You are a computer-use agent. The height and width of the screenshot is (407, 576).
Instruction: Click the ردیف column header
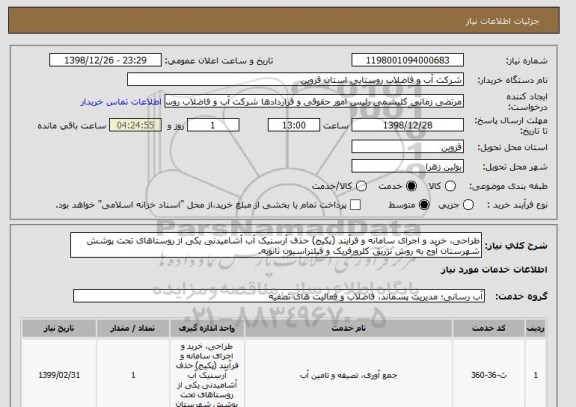(x=535, y=328)
